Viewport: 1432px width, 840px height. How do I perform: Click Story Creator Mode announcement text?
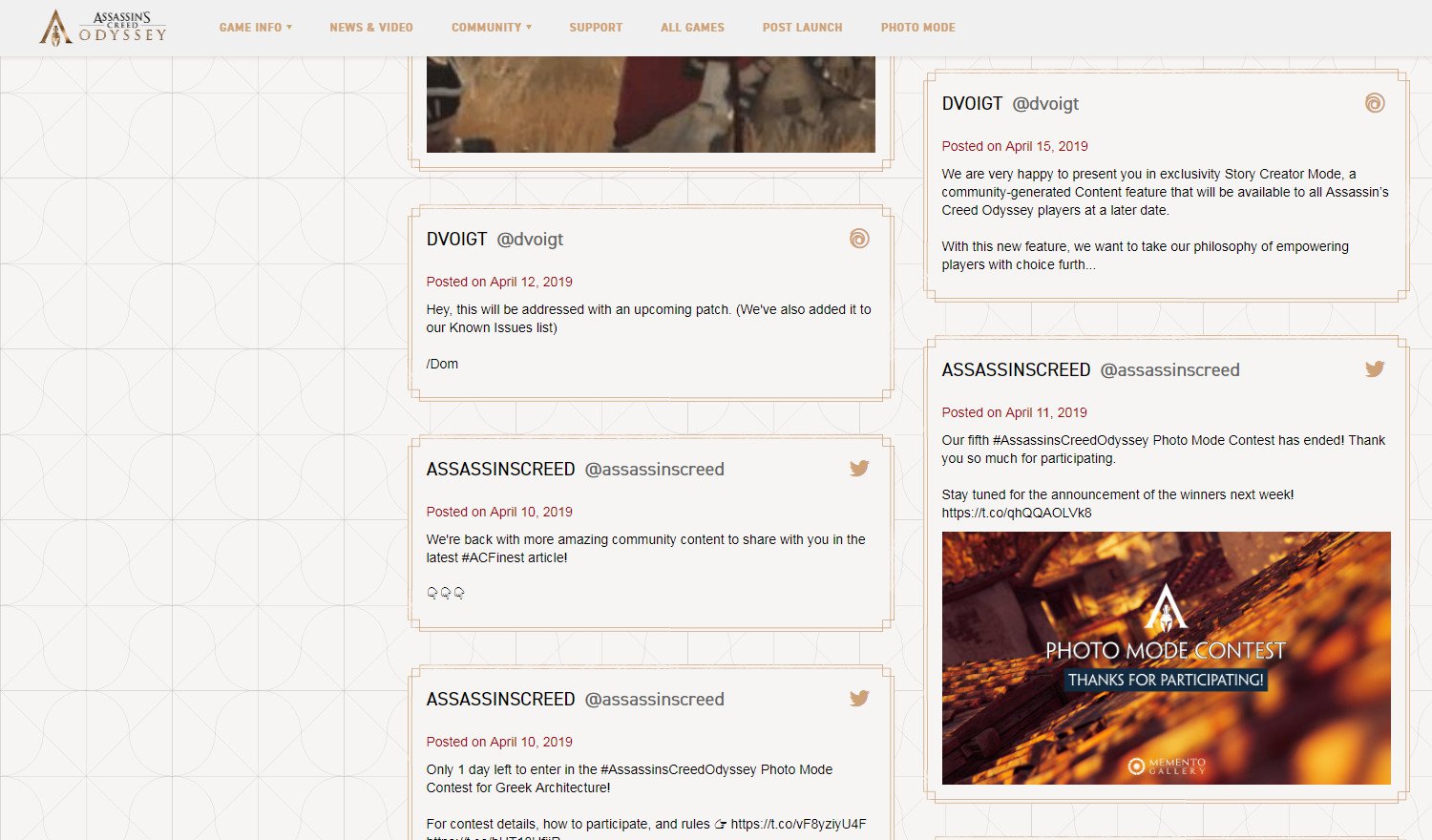coord(1165,192)
